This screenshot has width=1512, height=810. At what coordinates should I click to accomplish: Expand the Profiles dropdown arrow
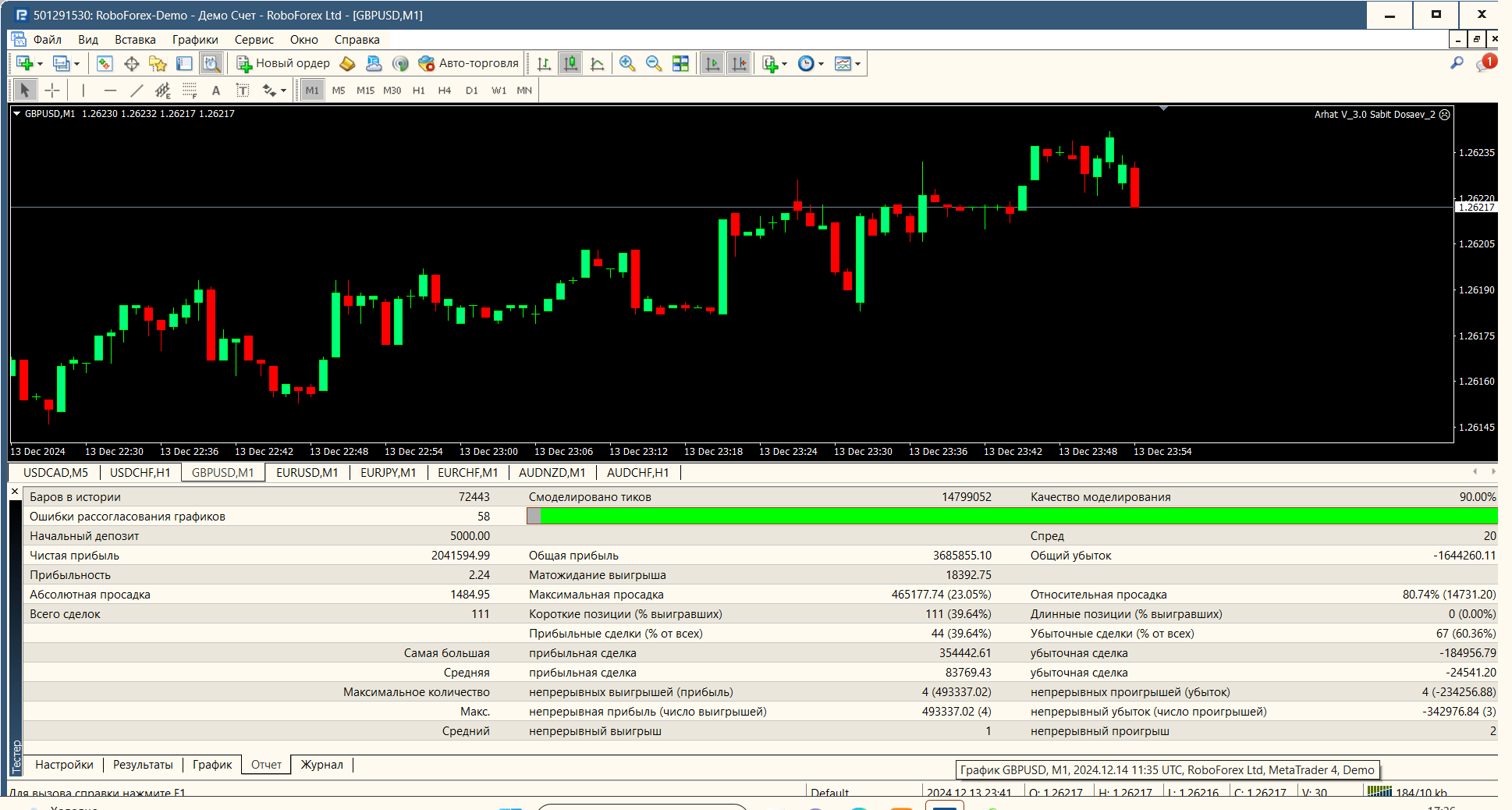[x=76, y=64]
